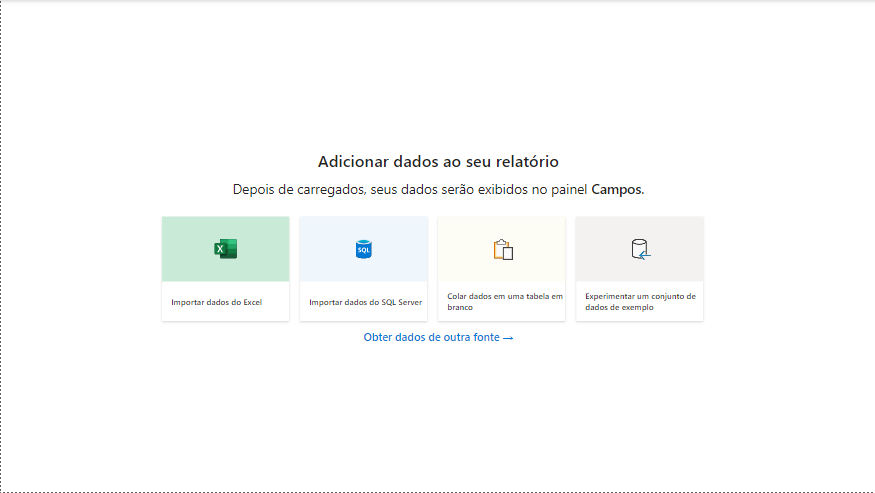The height and width of the screenshot is (493, 875).
Task: Open "Obter dados de outra fonte" link
Action: click(438, 337)
